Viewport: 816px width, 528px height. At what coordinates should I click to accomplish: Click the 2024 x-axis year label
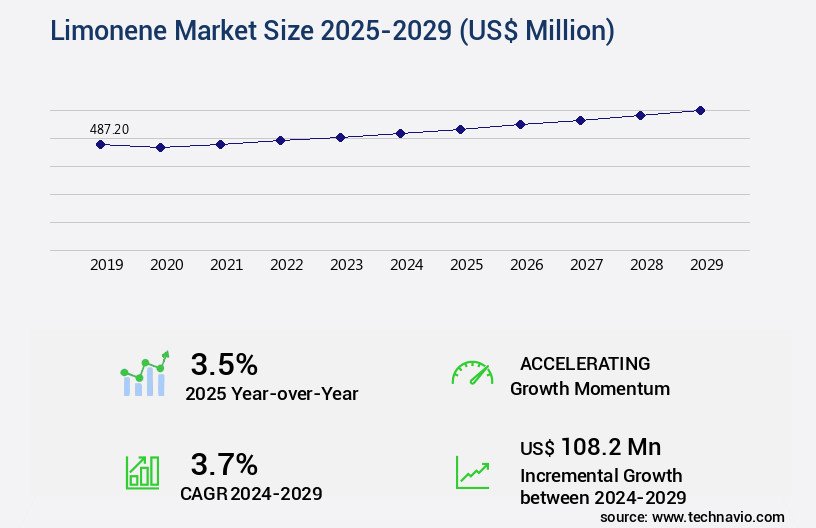coord(406,265)
